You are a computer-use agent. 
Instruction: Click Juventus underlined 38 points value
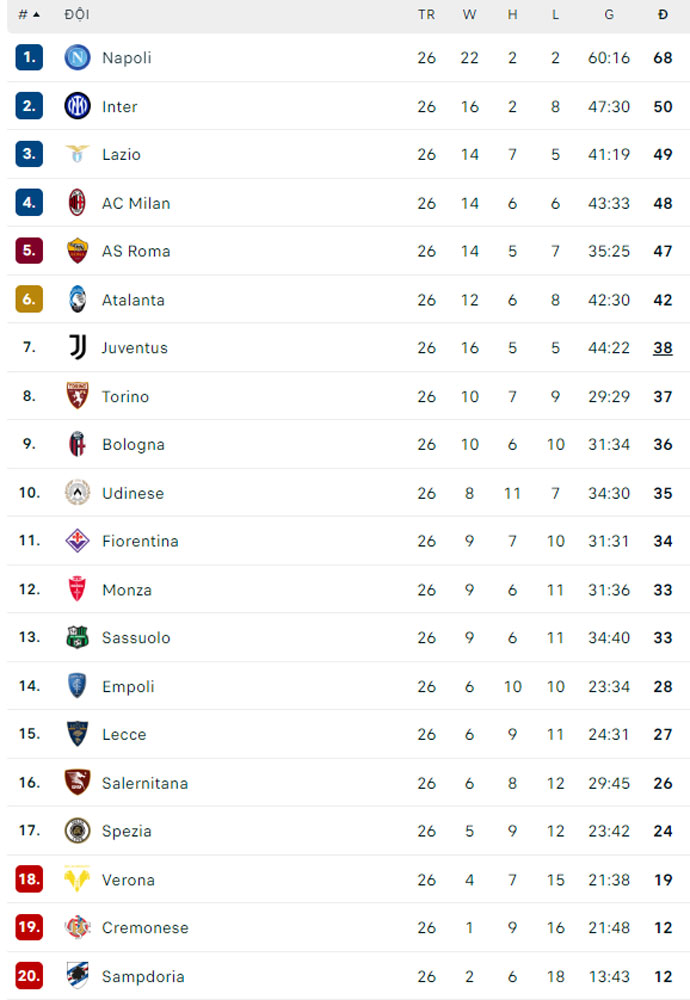(662, 348)
